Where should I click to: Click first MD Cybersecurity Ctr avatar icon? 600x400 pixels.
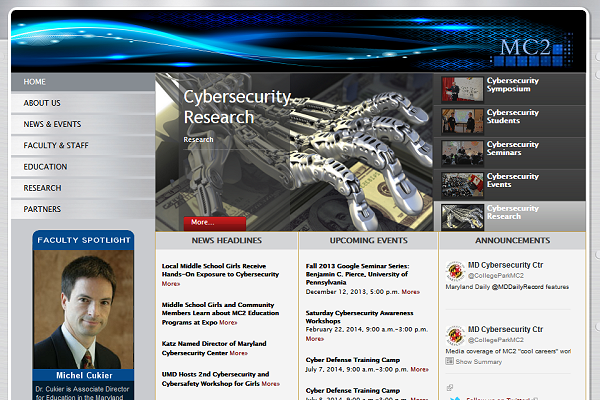[x=455, y=271]
